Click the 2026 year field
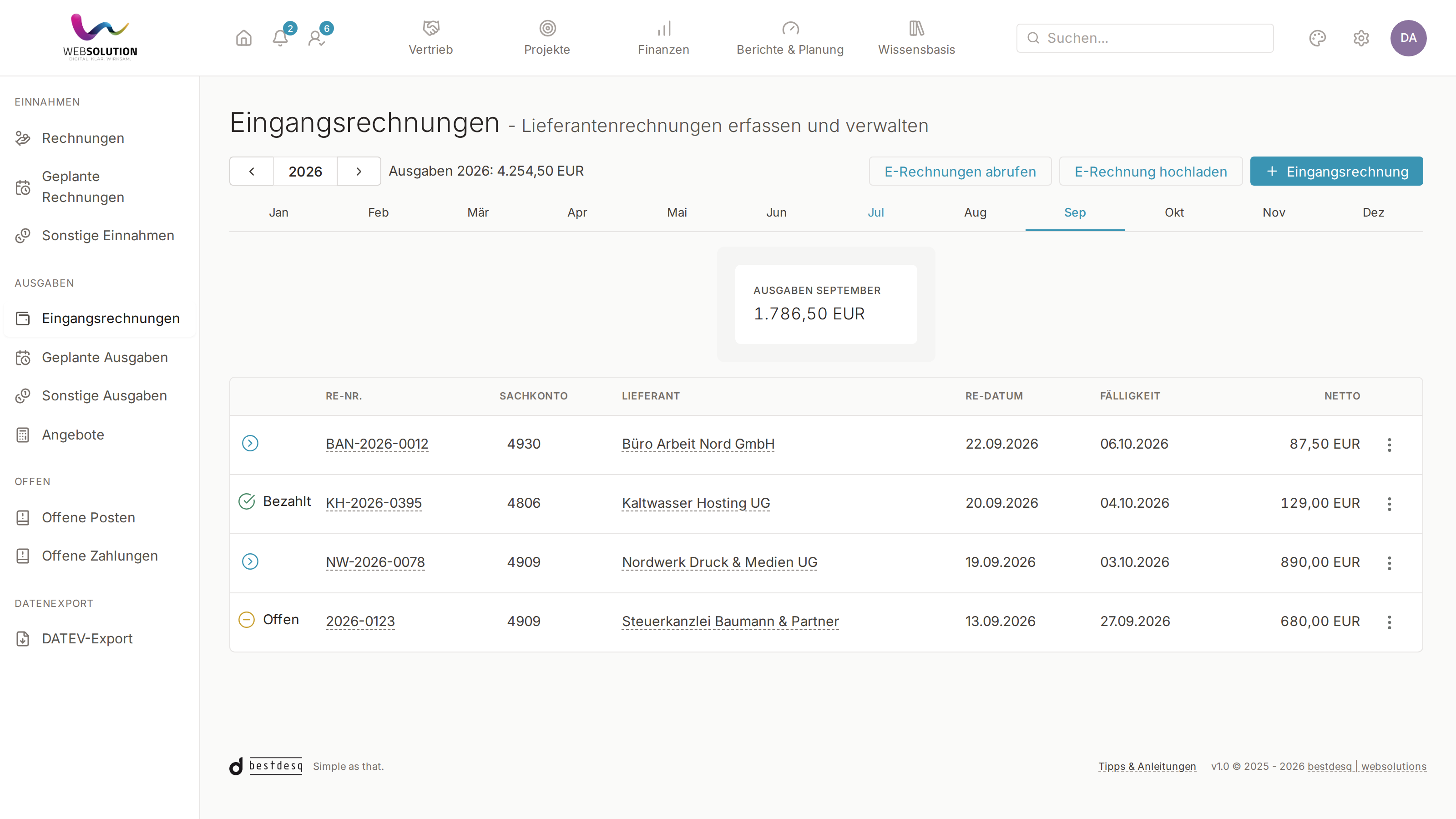 coord(305,171)
